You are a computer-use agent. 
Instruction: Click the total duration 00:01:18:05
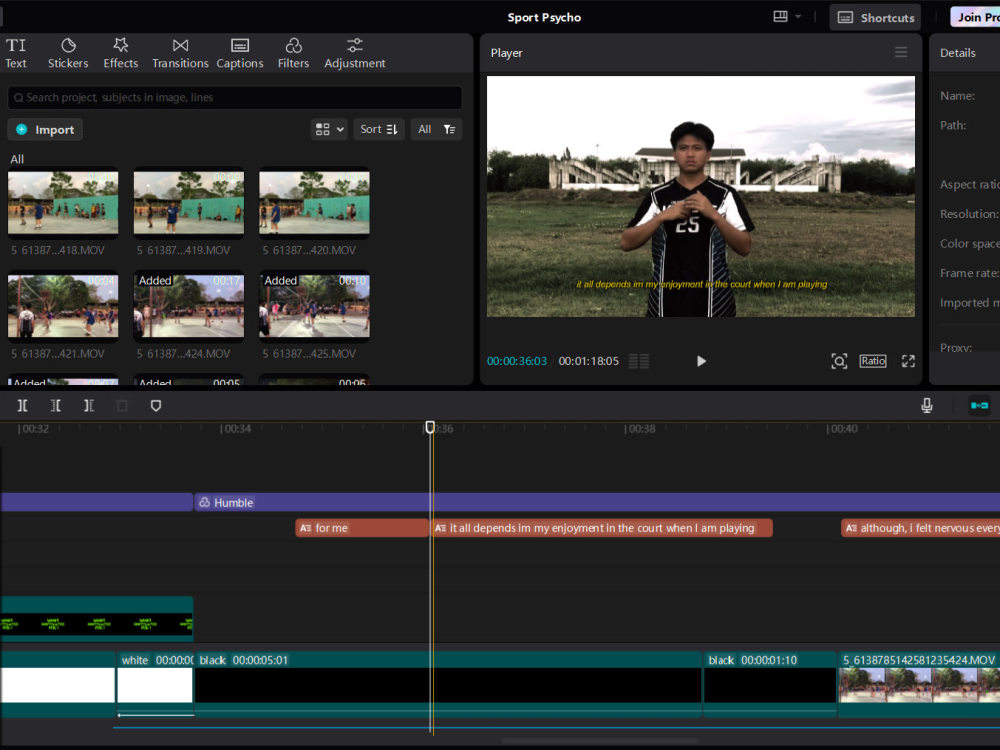[x=589, y=361]
